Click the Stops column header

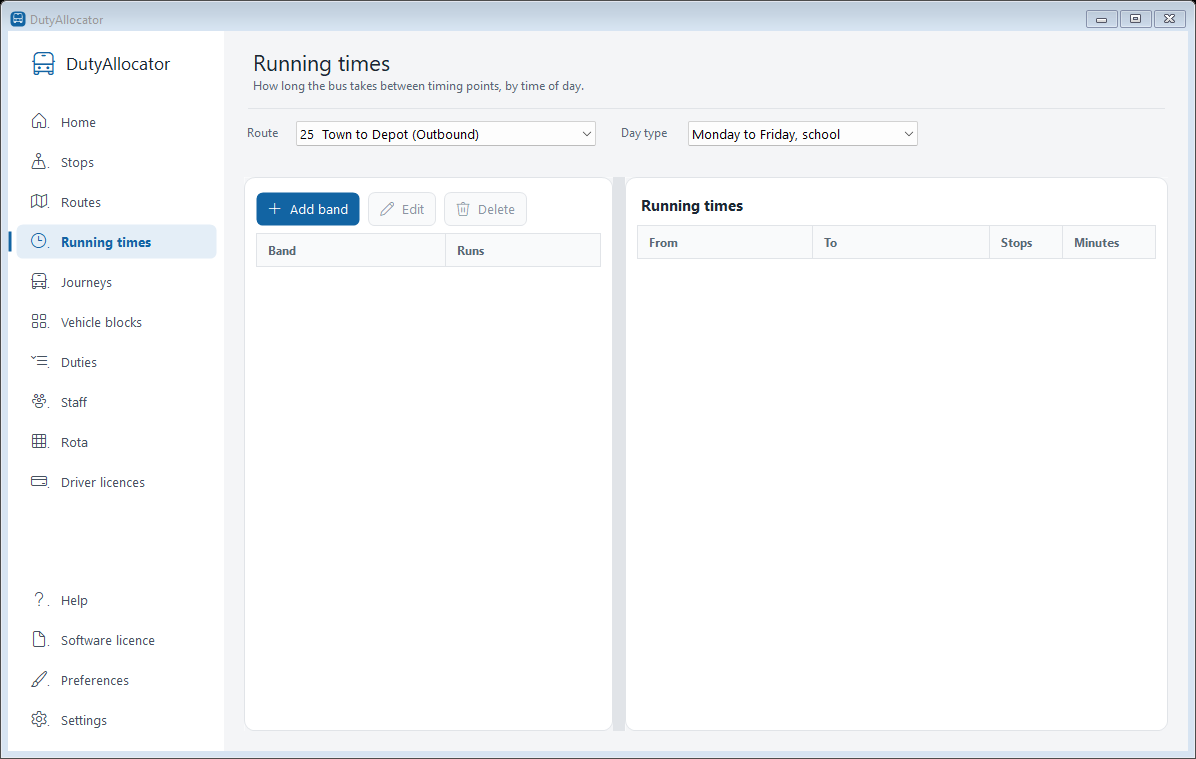pyautogui.click(x=1026, y=243)
